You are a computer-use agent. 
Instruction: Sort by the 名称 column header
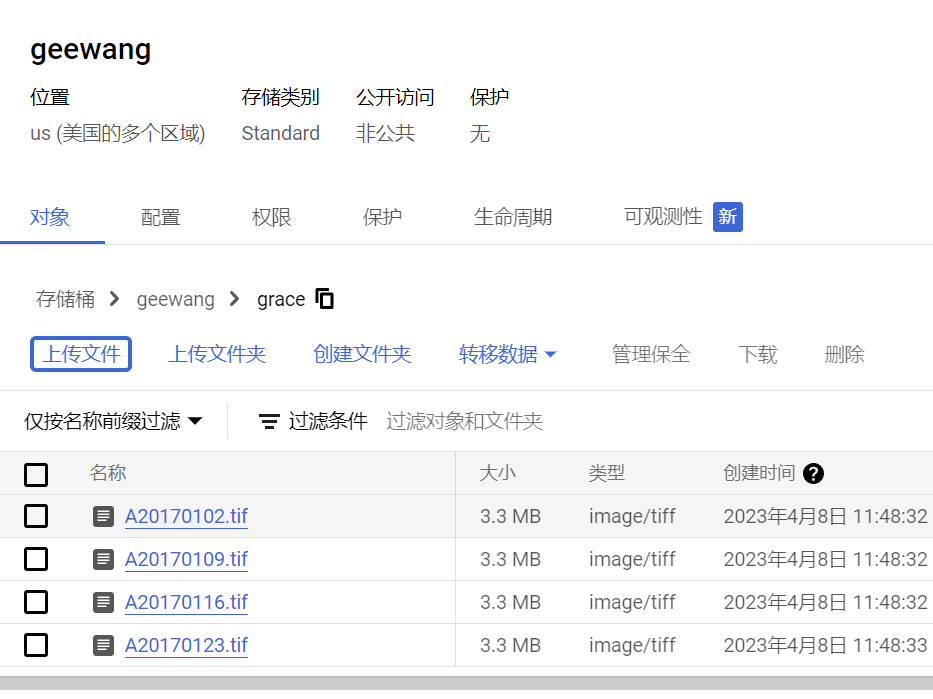tap(108, 473)
